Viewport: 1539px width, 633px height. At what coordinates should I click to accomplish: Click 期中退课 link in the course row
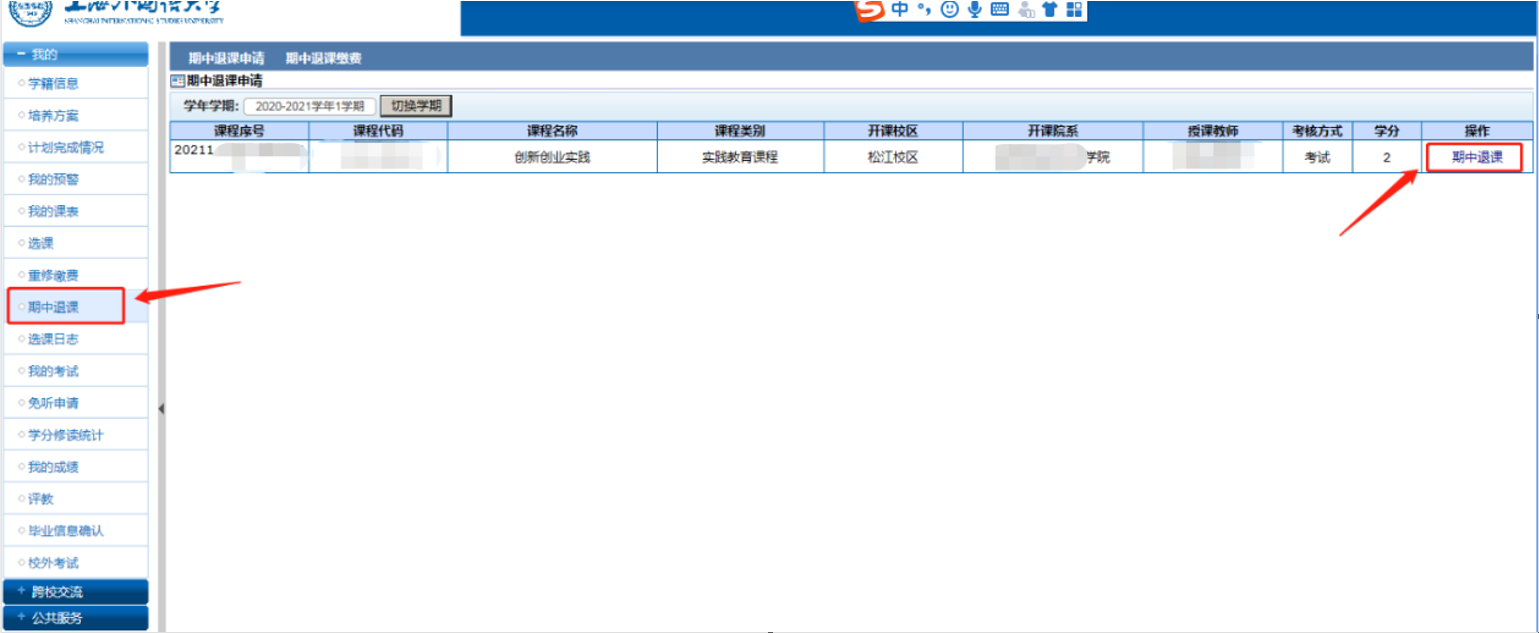click(1476, 157)
